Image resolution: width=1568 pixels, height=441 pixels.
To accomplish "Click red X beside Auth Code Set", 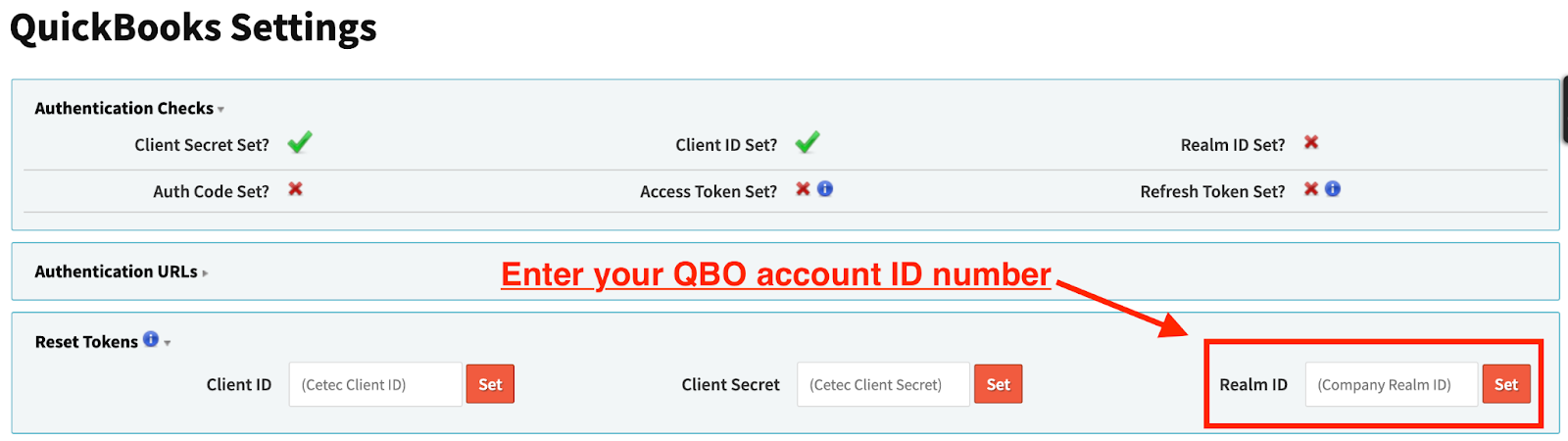I will point(295,189).
